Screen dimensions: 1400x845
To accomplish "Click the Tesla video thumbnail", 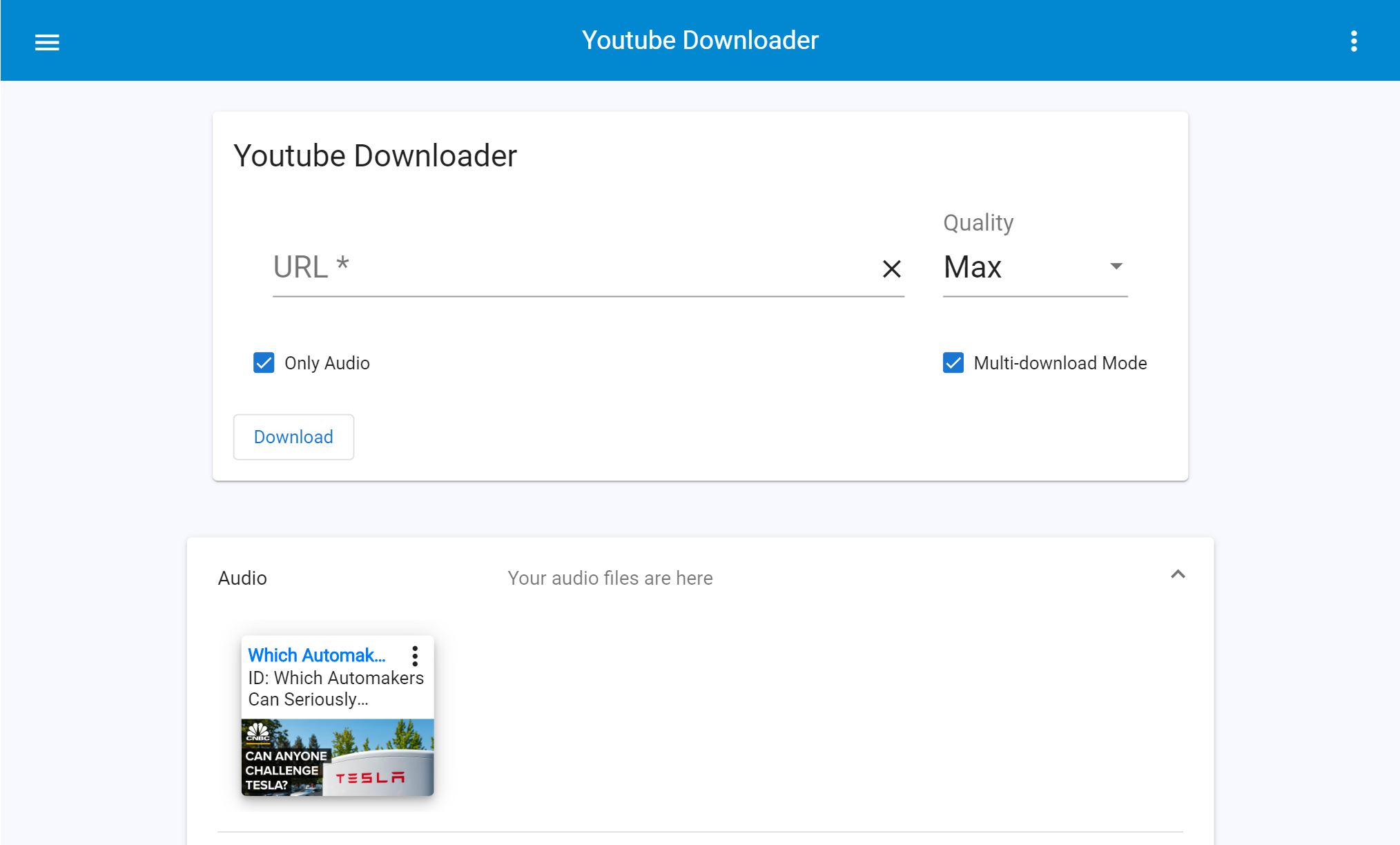I will click(337, 757).
